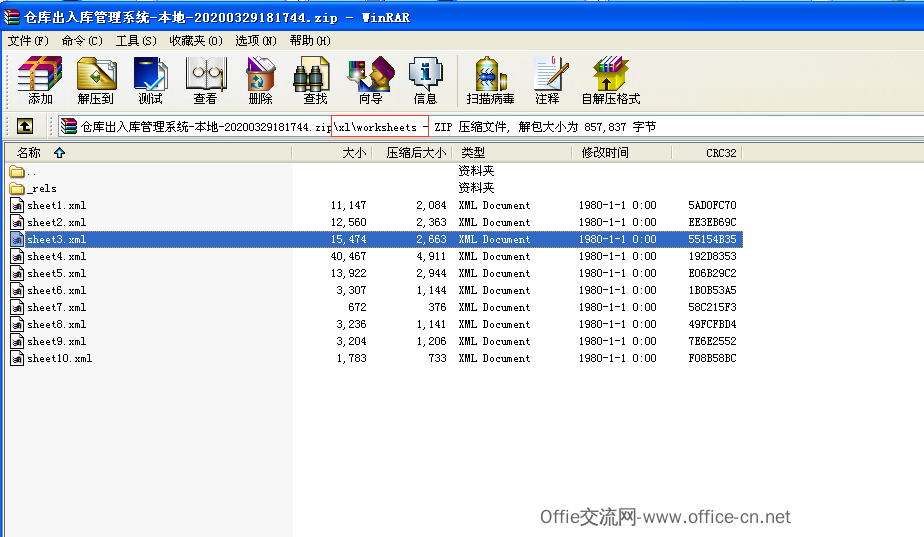The image size is (924, 537).
Task: Select the sheet9.xml file name
Action: [57, 341]
